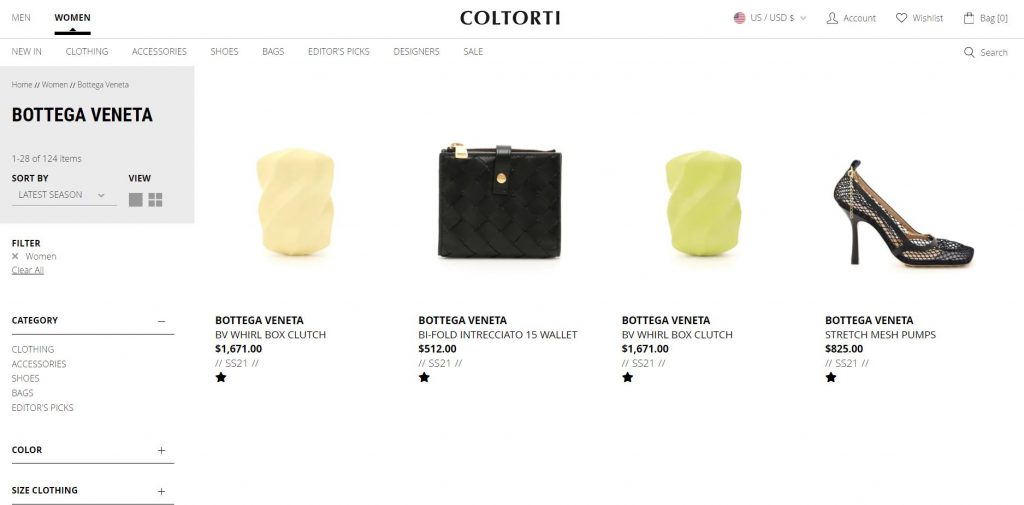This screenshot has height=505, width=1024.
Task: Open the US / USD currency selector
Action: [x=770, y=18]
